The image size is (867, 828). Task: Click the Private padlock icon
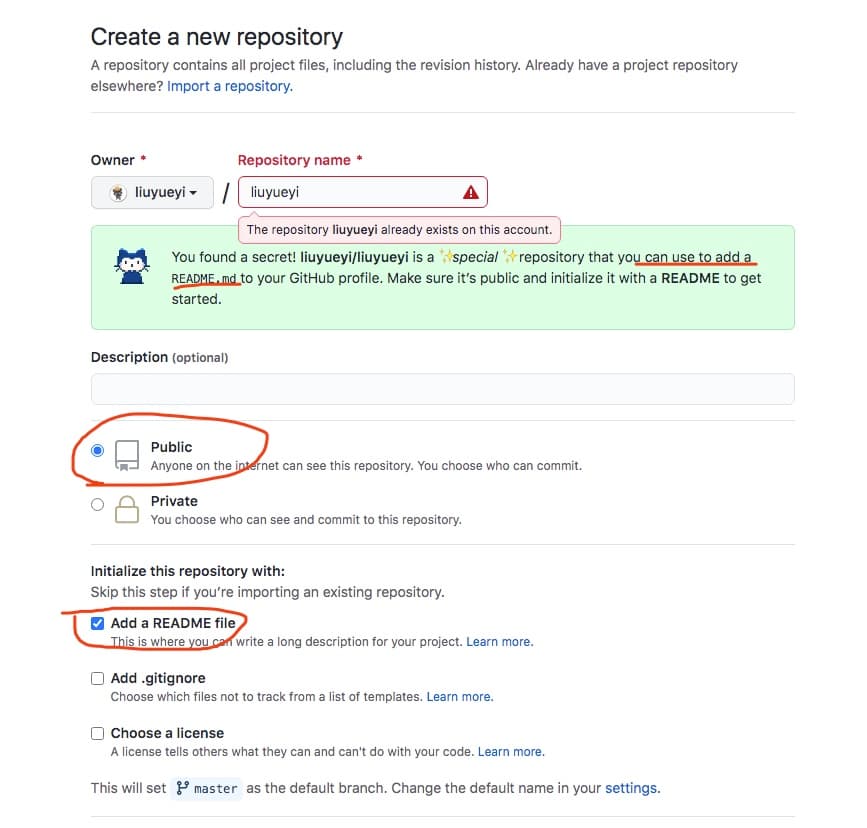127,509
